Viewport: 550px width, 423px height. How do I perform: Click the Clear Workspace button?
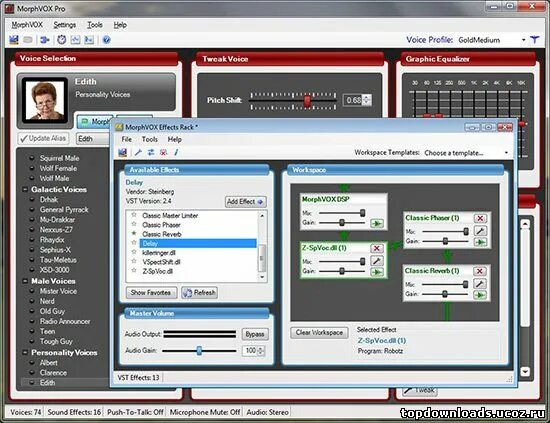pos(319,333)
